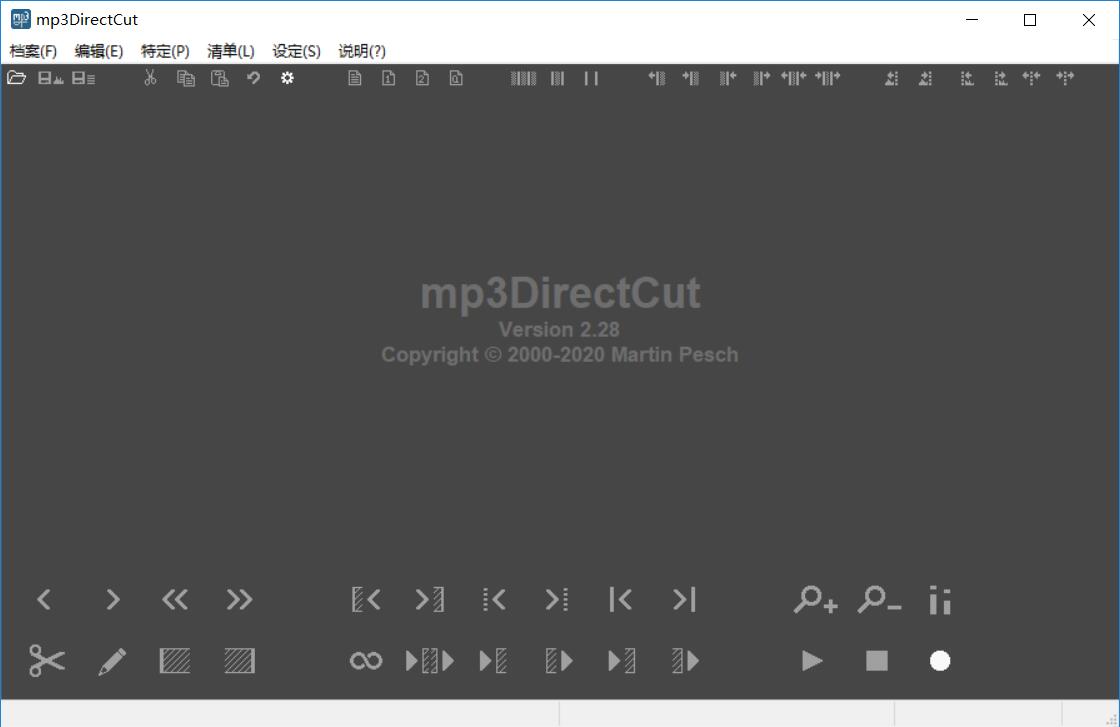Zoom in with the magnifier plus icon
The height and width of the screenshot is (727, 1120).
point(815,600)
